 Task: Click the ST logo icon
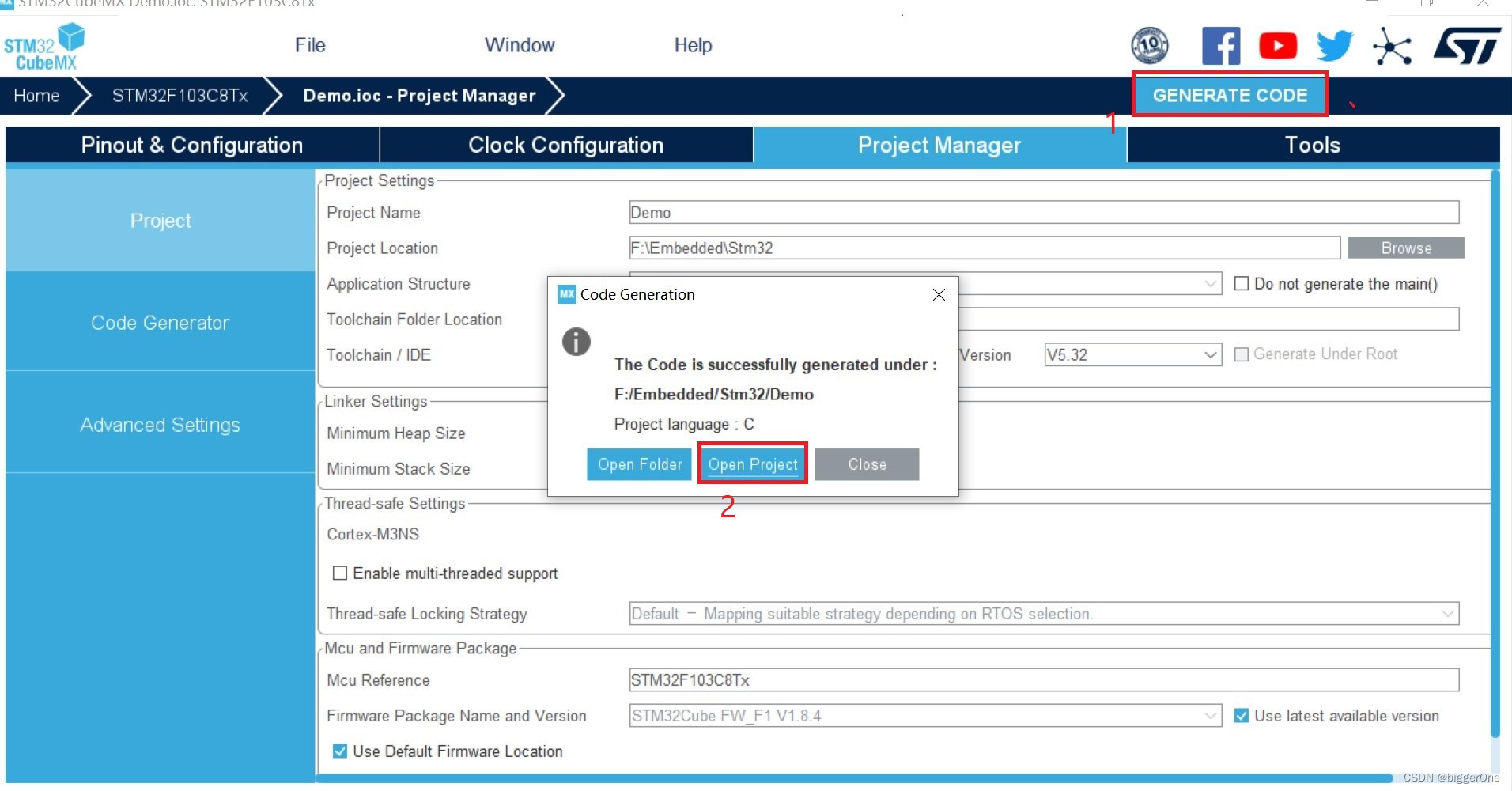[1468, 46]
